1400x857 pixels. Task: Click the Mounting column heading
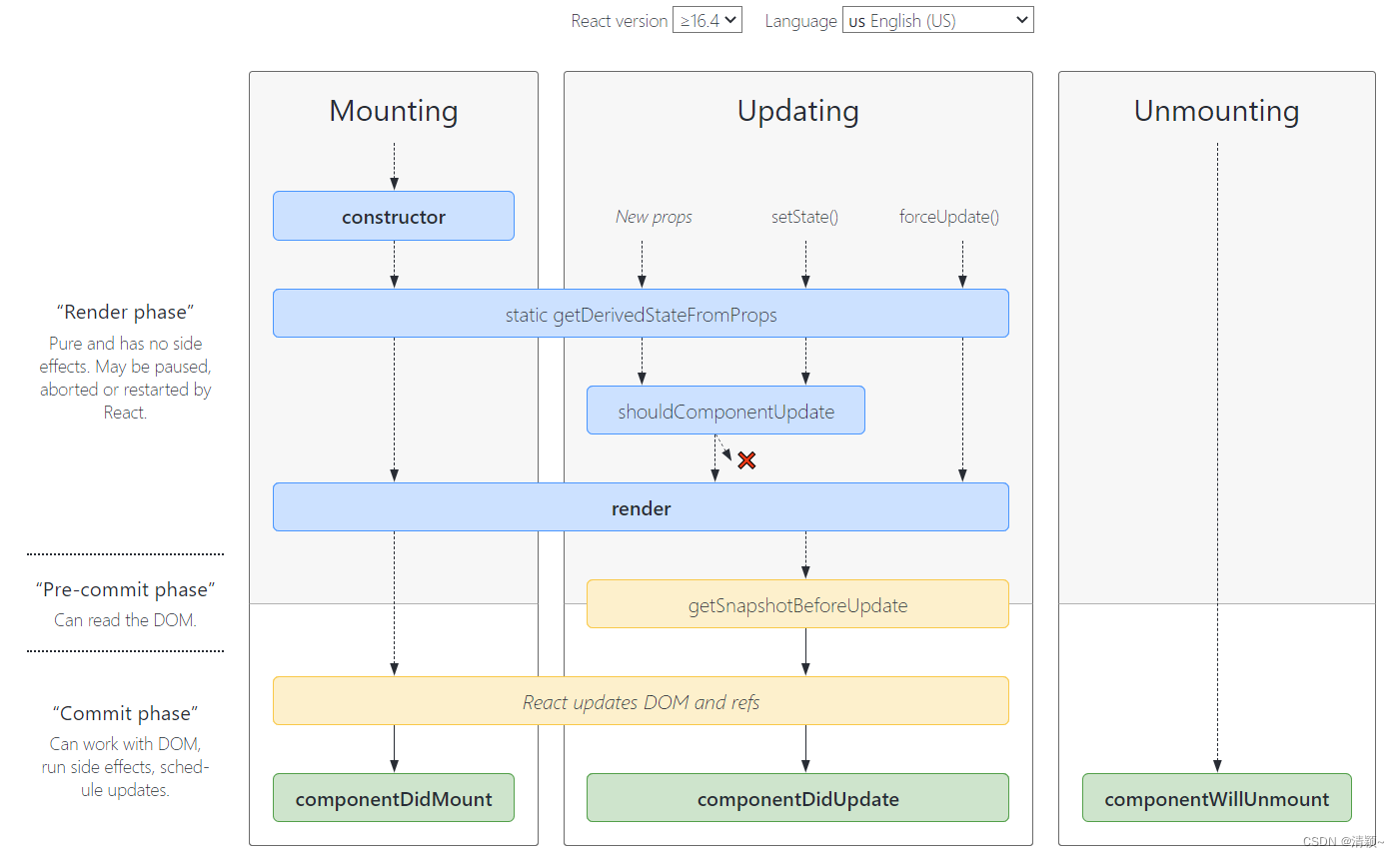coord(394,111)
